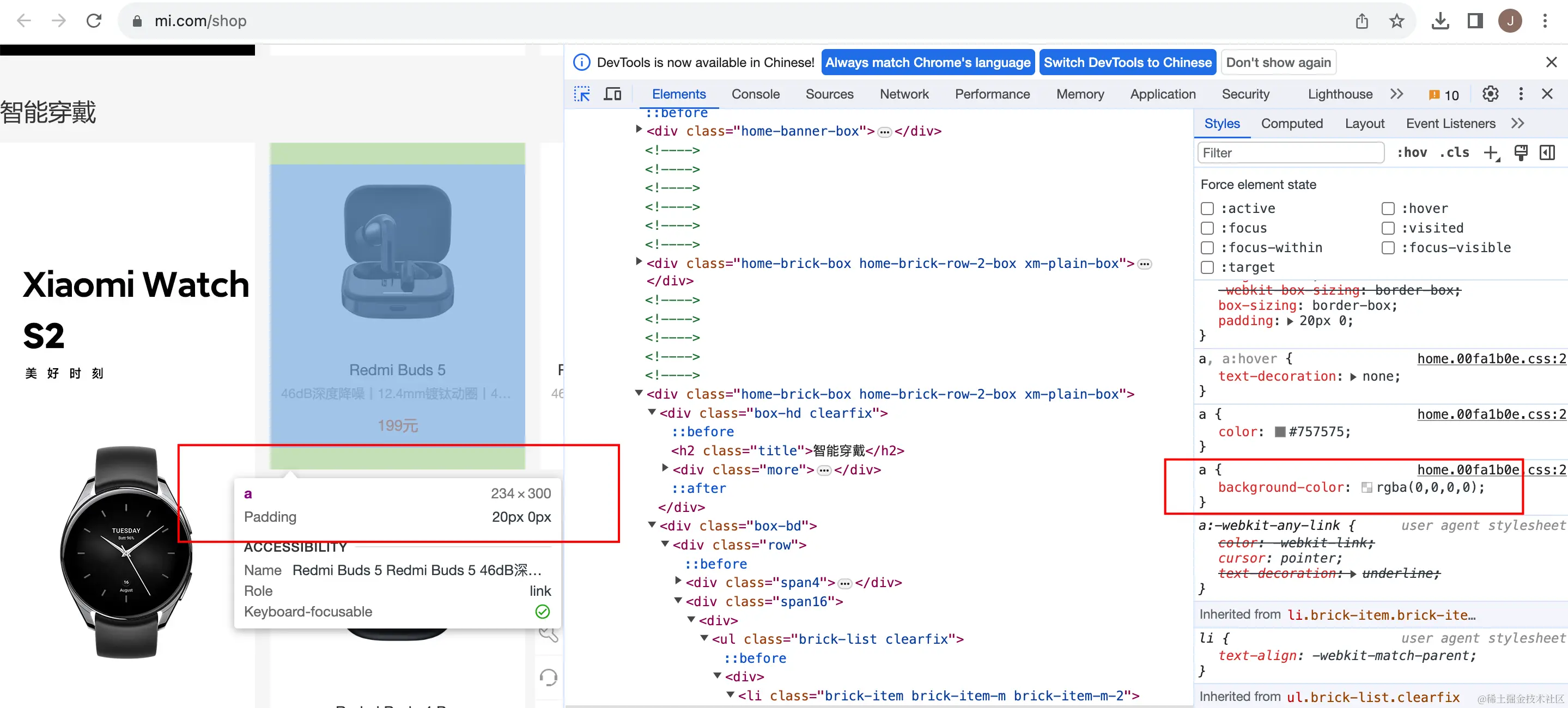Switch to the Sources tab
The image size is (1568, 708).
click(x=829, y=94)
